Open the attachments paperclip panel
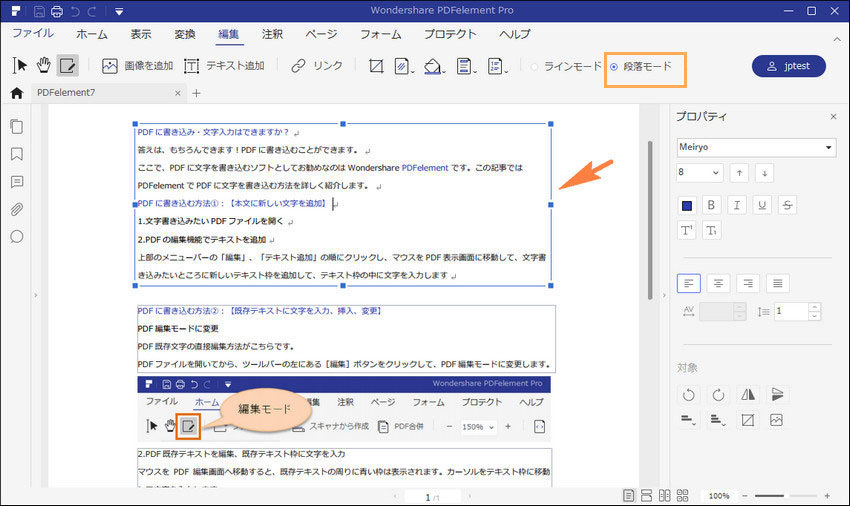Screen dimensions: 850x506 click(17, 209)
